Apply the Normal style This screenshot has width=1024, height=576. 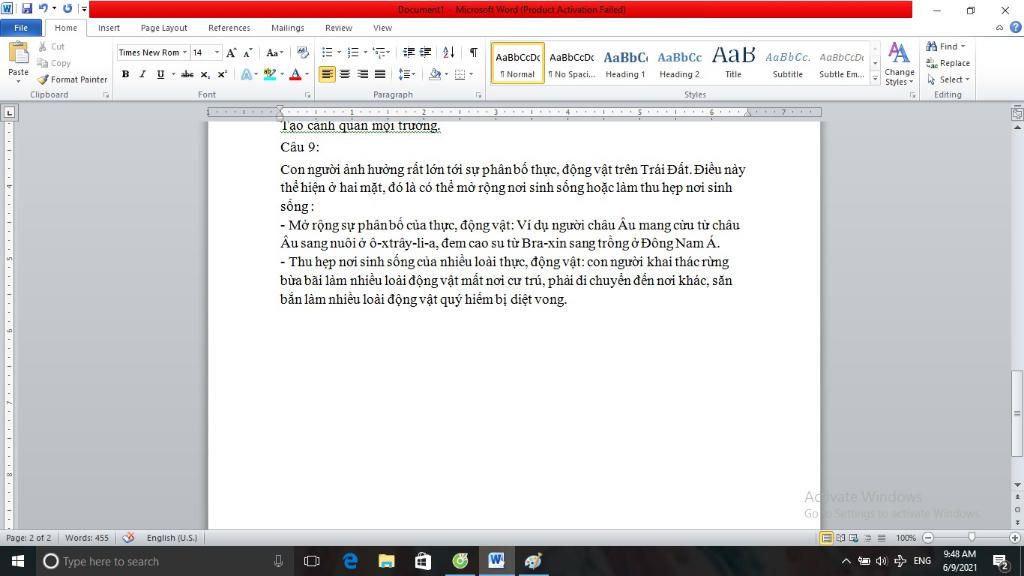click(x=517, y=63)
